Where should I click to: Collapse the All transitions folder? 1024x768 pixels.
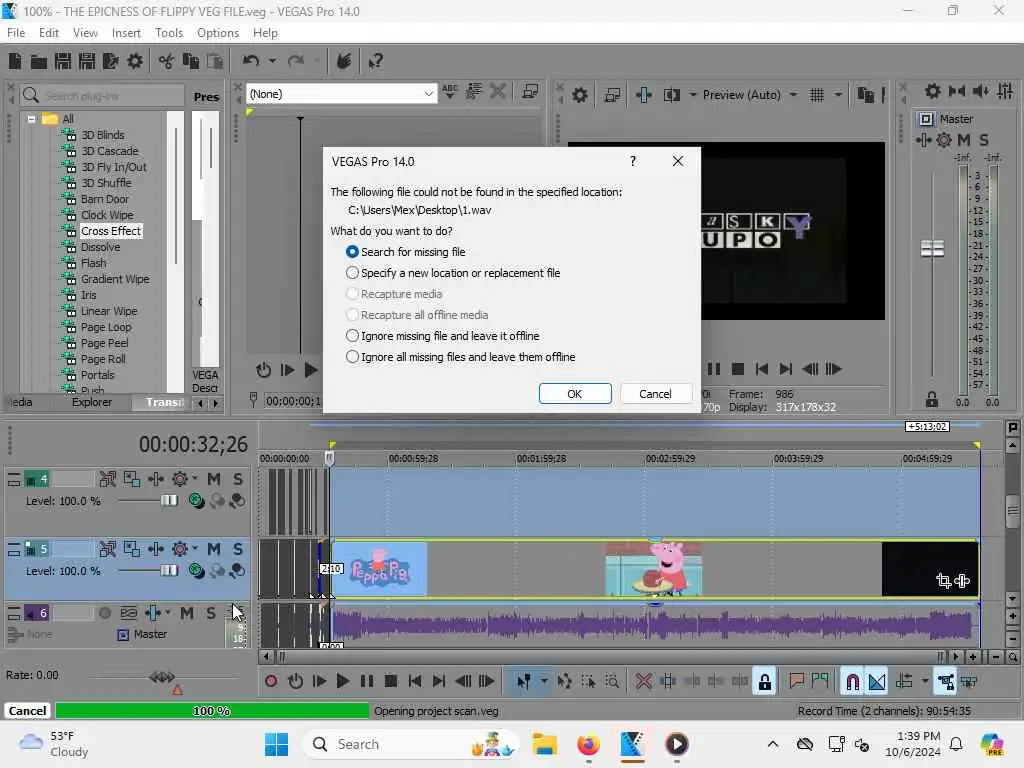31,119
